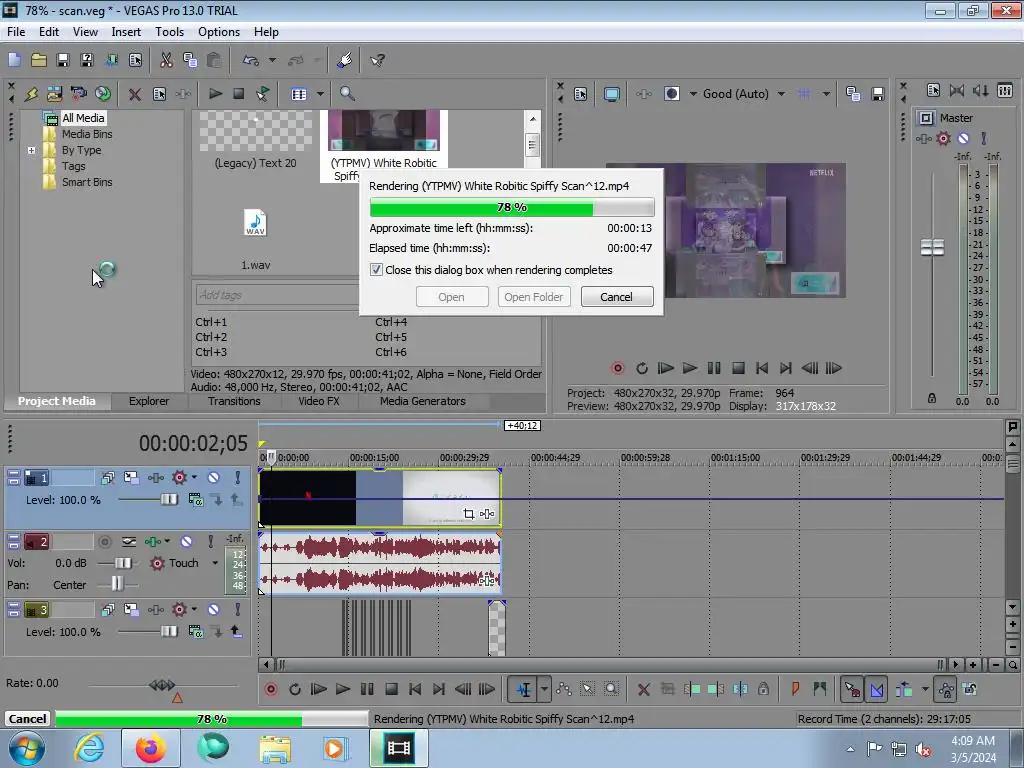Click the Lock event padlock icon
Screen dimensions: 1024x768
763,689
